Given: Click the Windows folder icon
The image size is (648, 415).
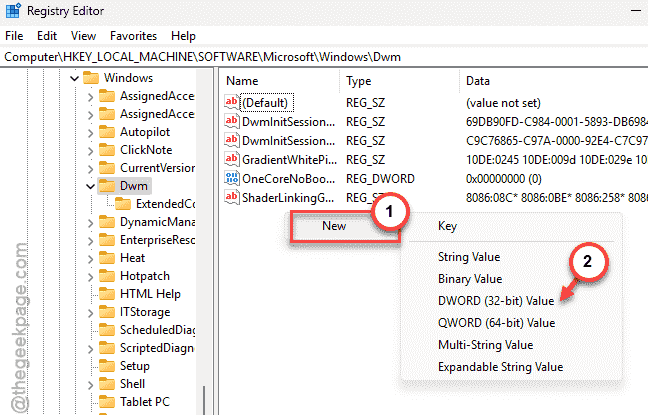Looking at the screenshot, I should point(91,78).
